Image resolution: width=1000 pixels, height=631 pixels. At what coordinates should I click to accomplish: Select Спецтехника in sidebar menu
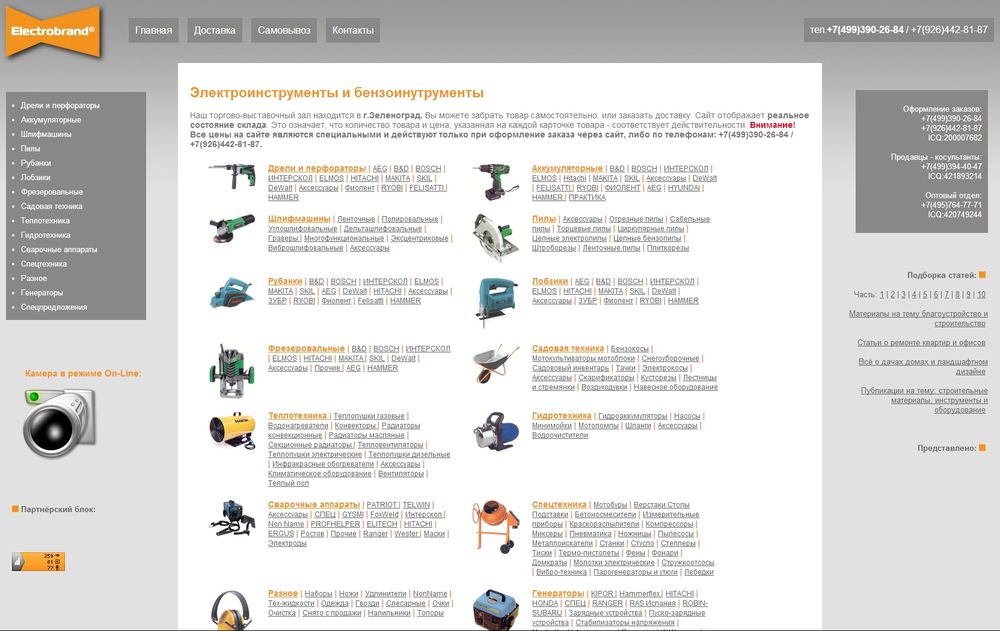[x=43, y=264]
